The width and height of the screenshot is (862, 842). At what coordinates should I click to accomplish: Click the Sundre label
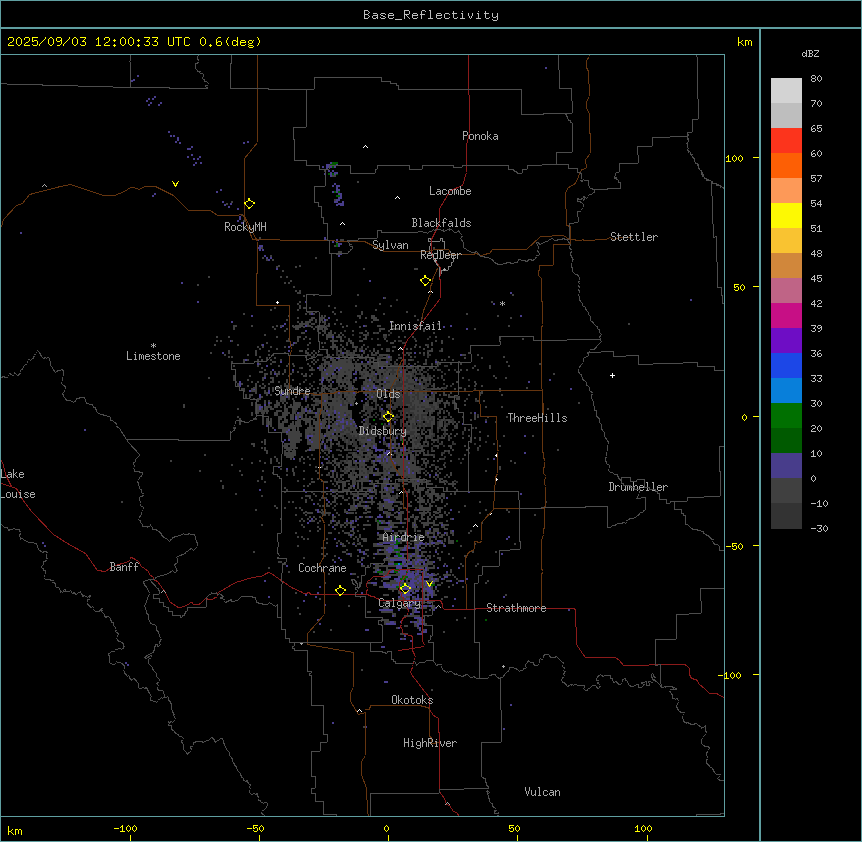point(292,391)
